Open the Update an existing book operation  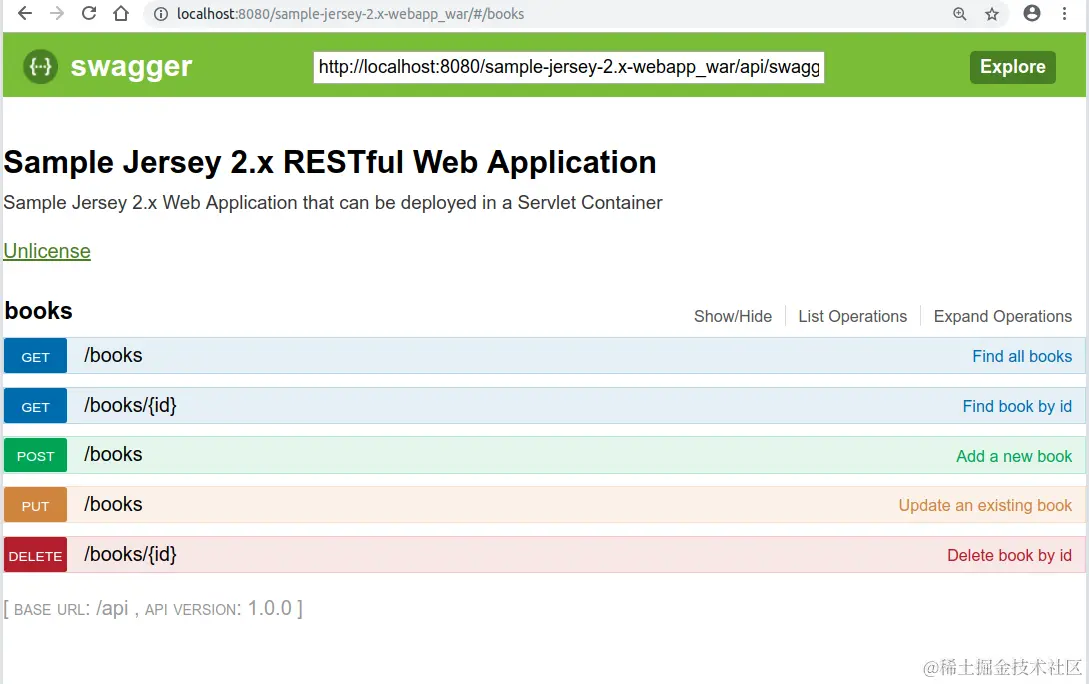click(x=985, y=506)
